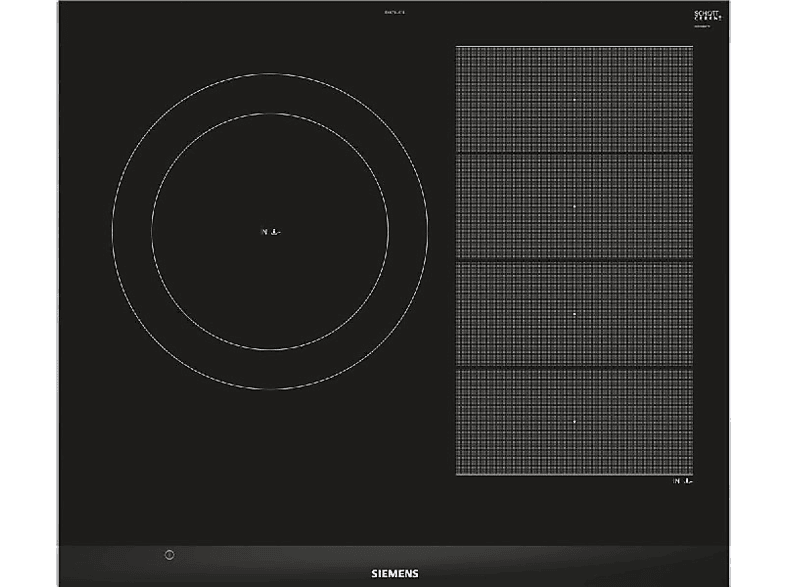Screen dimensions: 786x587
Task: Tap the center dot of the uppermost flex segment
Action: click(x=574, y=100)
